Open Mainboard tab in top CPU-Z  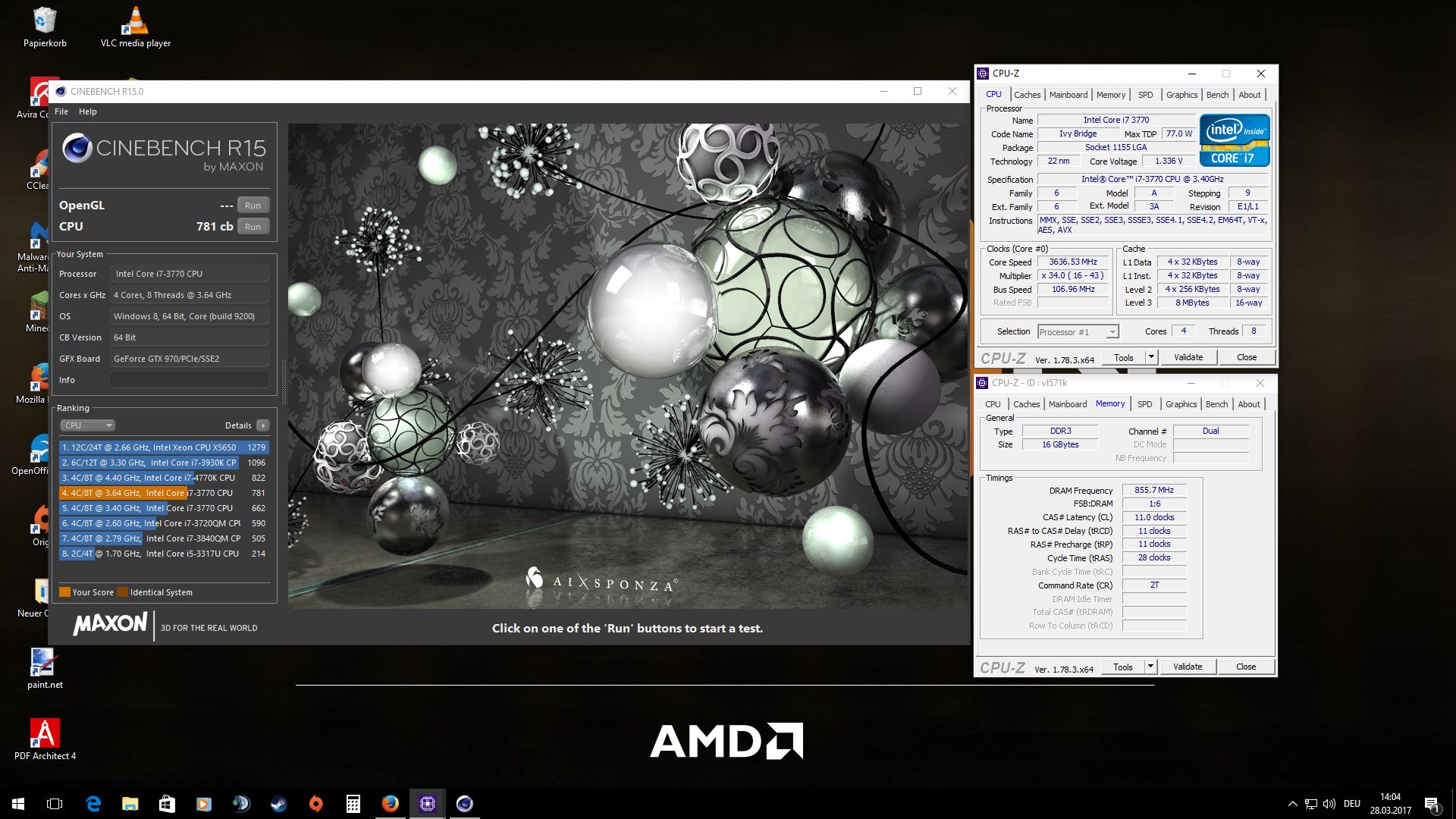[x=1068, y=95]
